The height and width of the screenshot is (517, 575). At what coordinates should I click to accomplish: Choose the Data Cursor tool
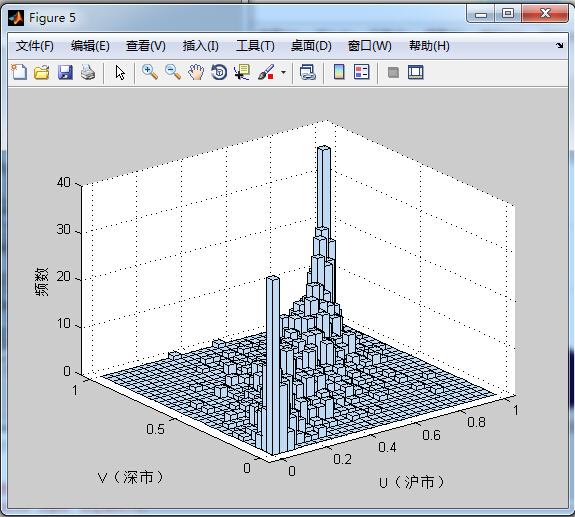pyautogui.click(x=242, y=72)
